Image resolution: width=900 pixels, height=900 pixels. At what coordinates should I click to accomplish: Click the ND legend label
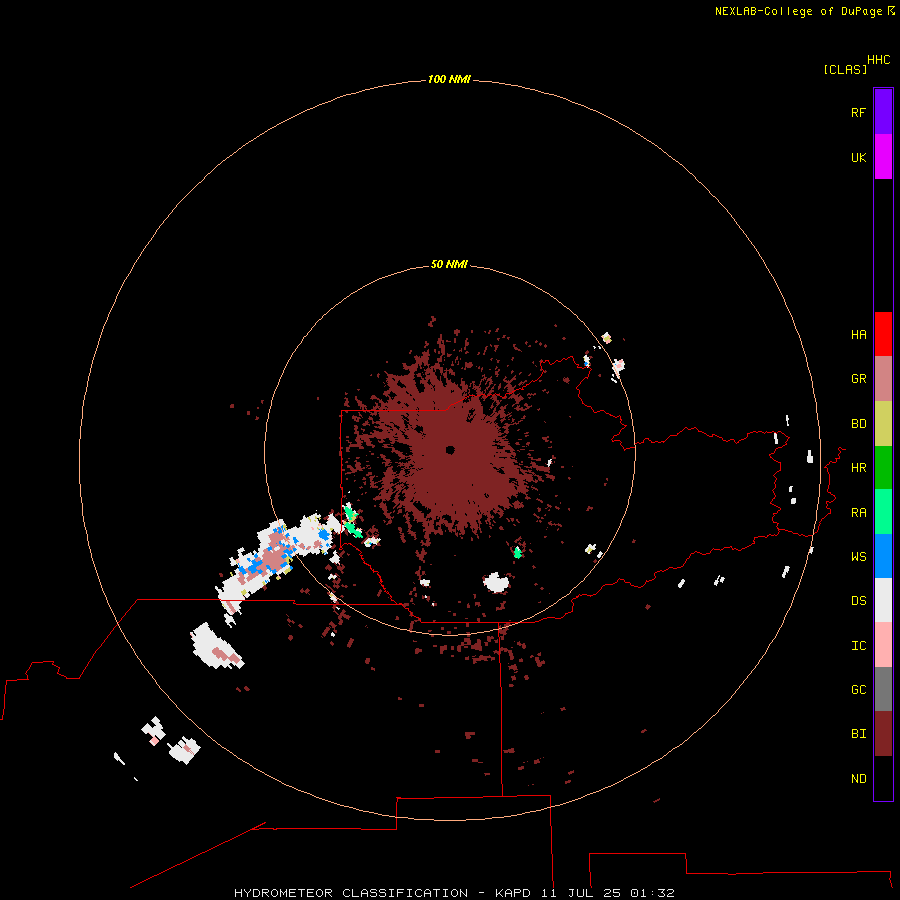[858, 779]
